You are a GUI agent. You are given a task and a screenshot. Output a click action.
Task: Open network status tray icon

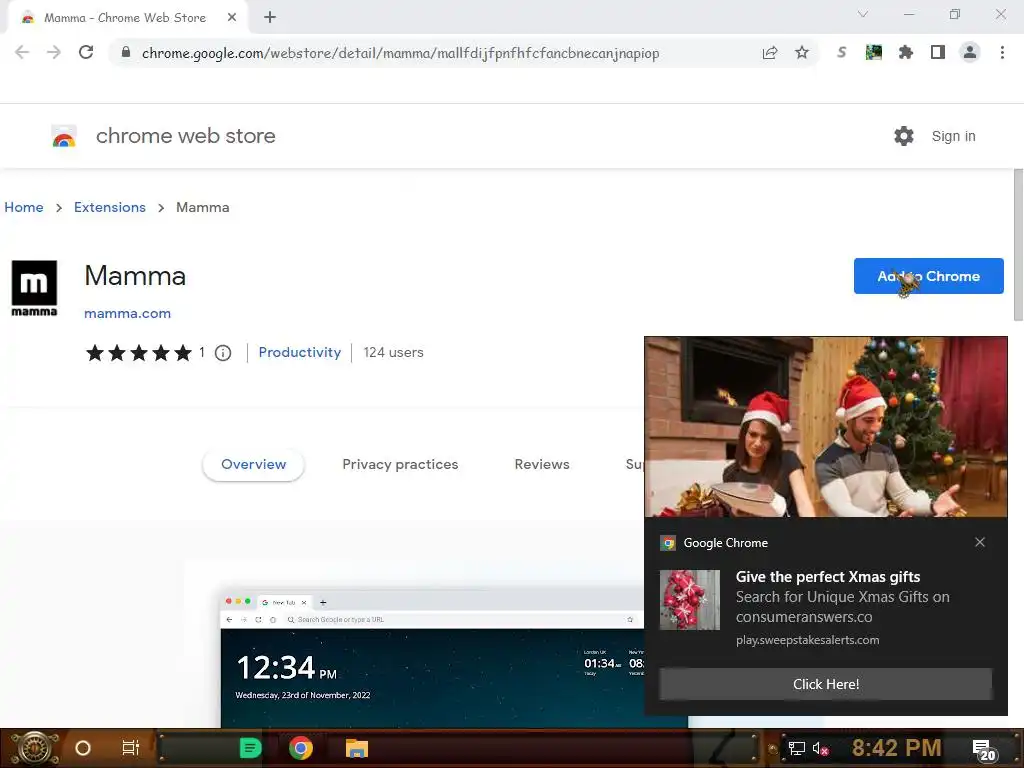point(797,748)
